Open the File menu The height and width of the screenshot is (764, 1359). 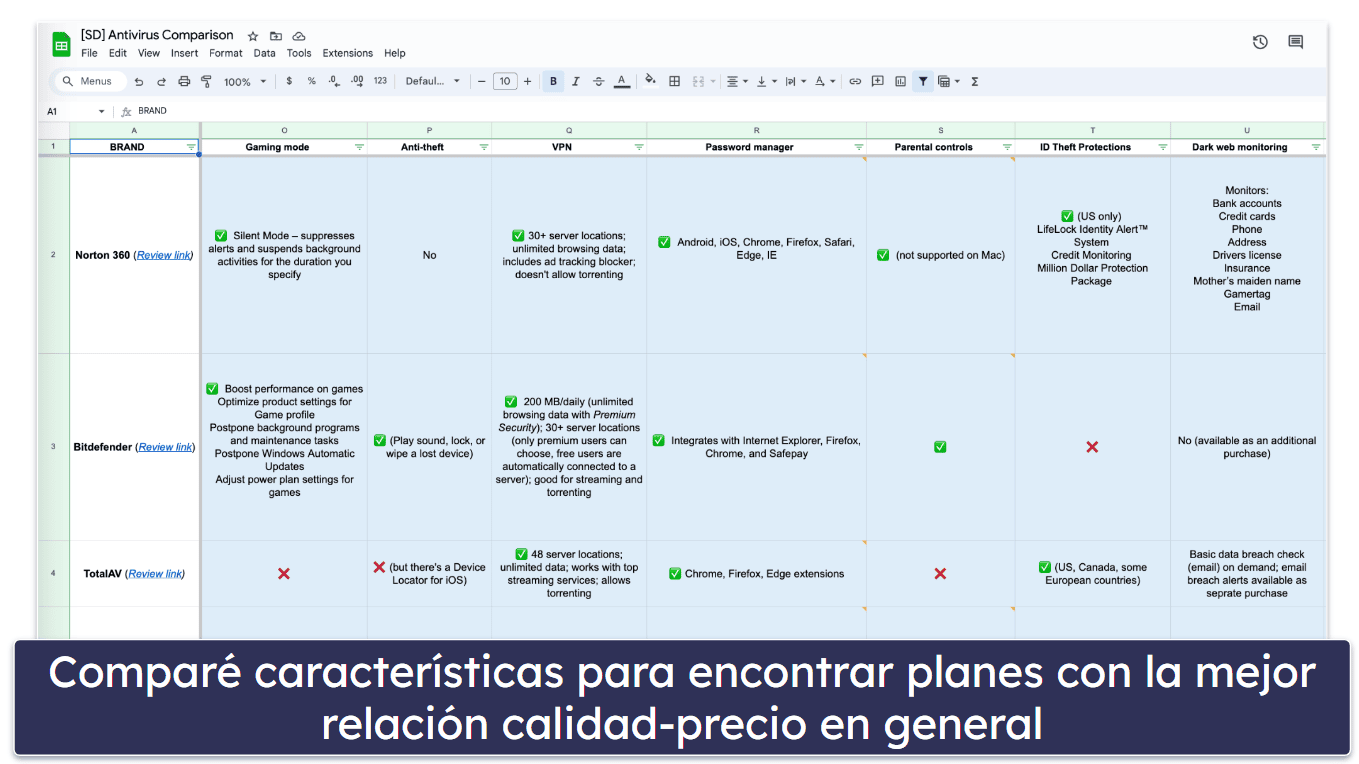[89, 53]
